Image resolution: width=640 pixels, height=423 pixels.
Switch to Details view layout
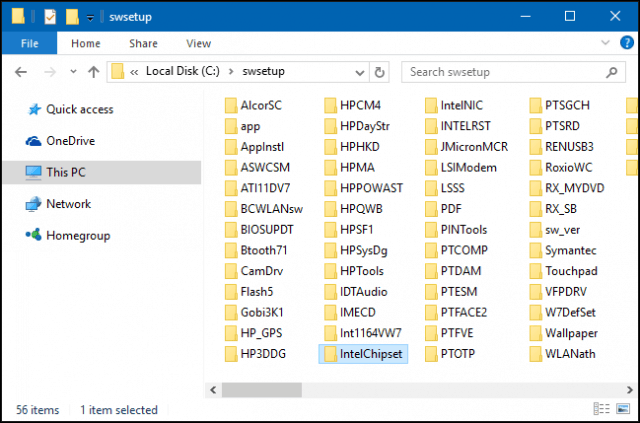tap(602, 409)
